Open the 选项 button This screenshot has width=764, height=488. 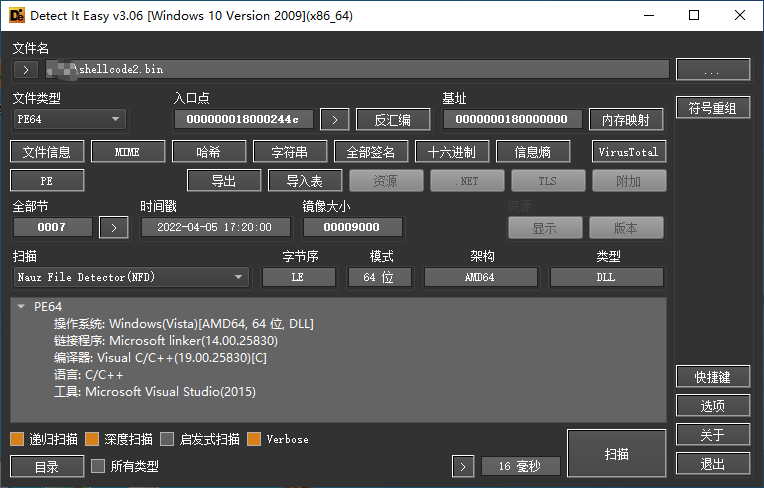point(712,405)
